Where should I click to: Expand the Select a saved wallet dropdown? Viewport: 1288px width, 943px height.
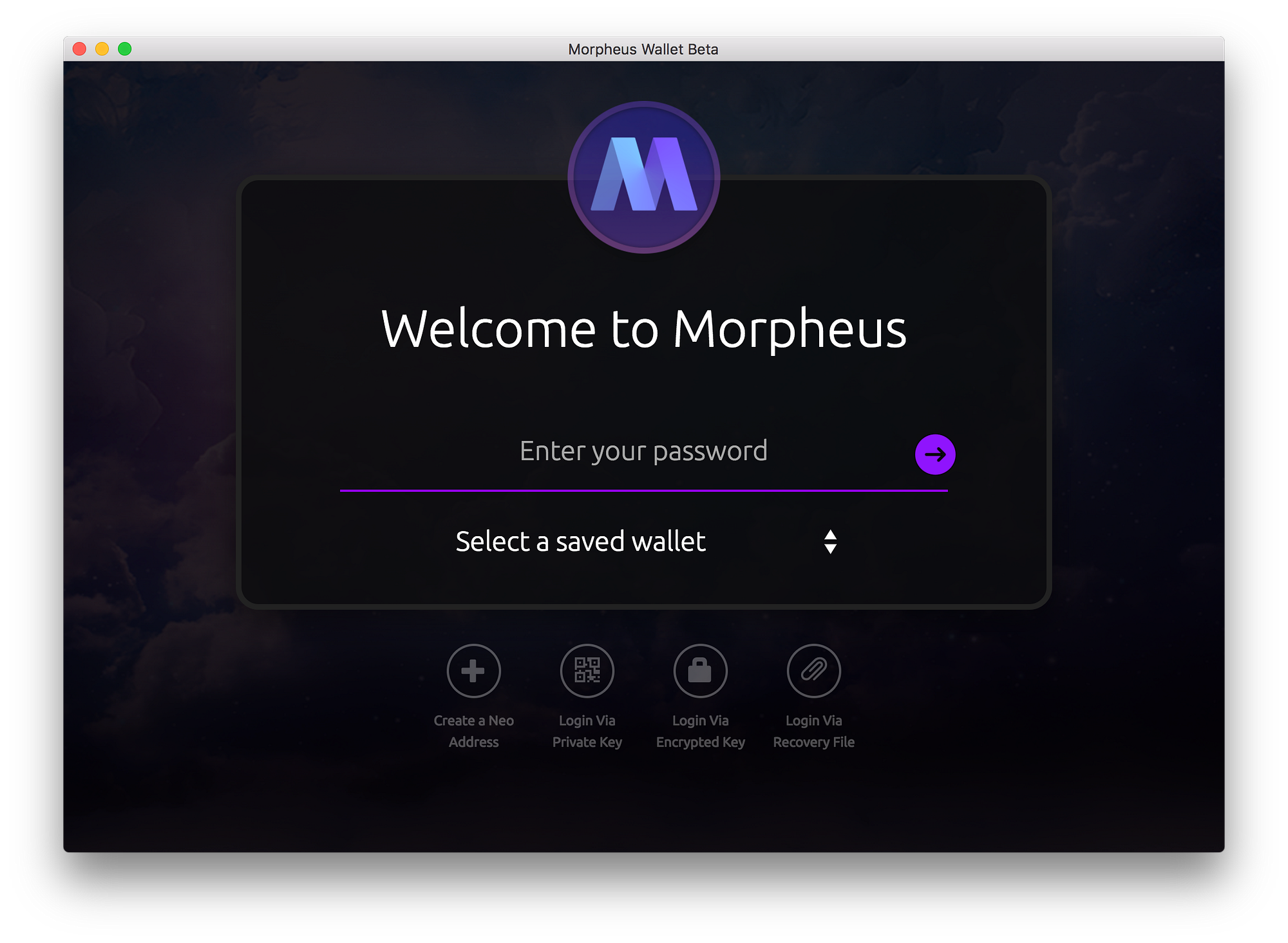click(x=580, y=541)
